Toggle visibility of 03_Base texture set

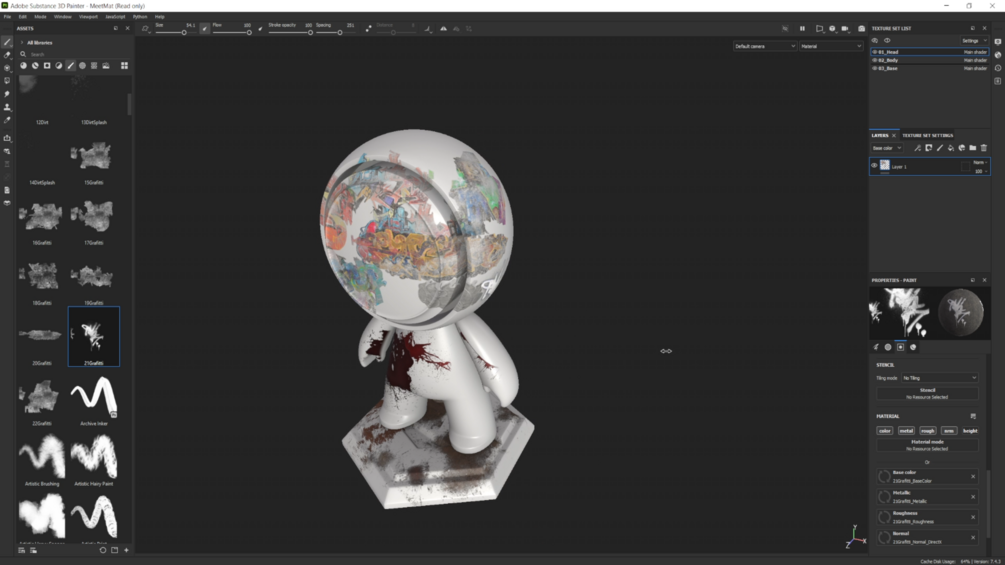pyautogui.click(x=875, y=69)
